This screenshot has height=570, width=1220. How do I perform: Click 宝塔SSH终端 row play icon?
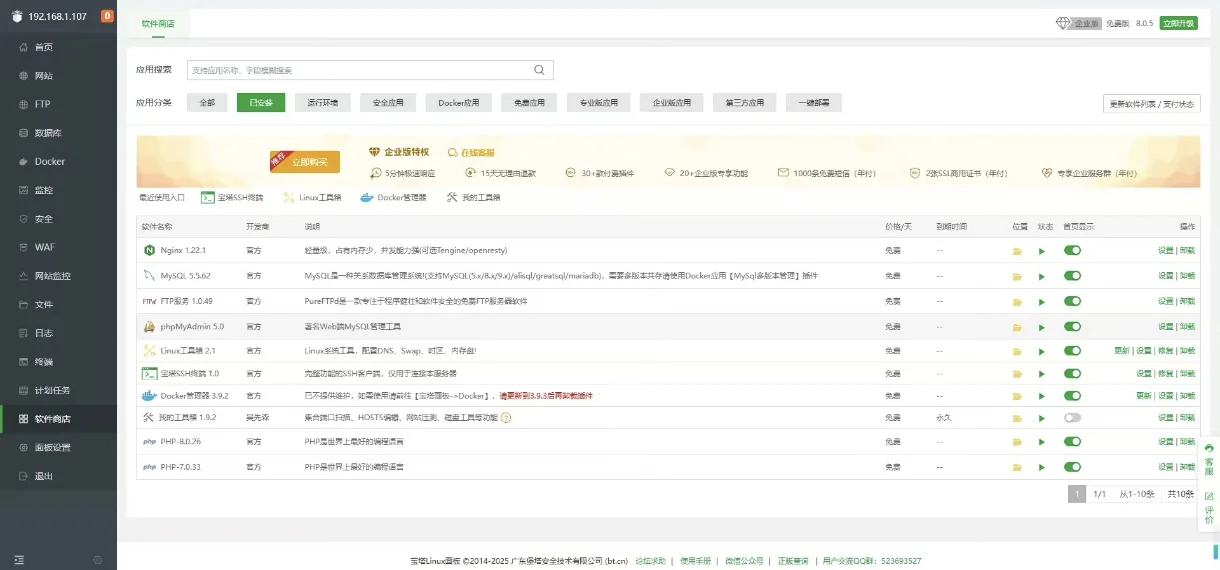1042,374
